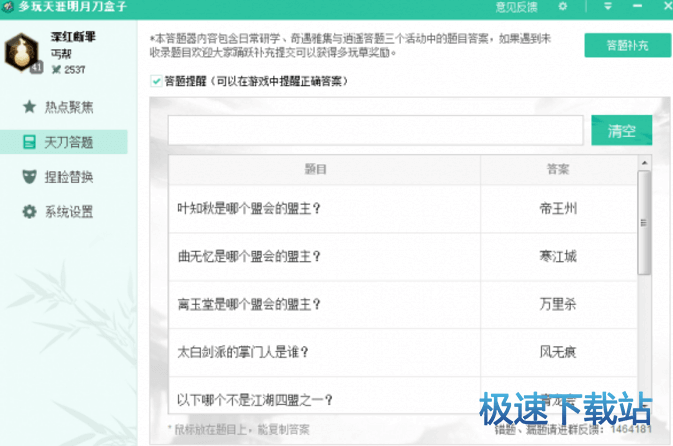Select question 叶知秋是哪个盟会的盟主？
Screen dimensions: 673x446
249,209
